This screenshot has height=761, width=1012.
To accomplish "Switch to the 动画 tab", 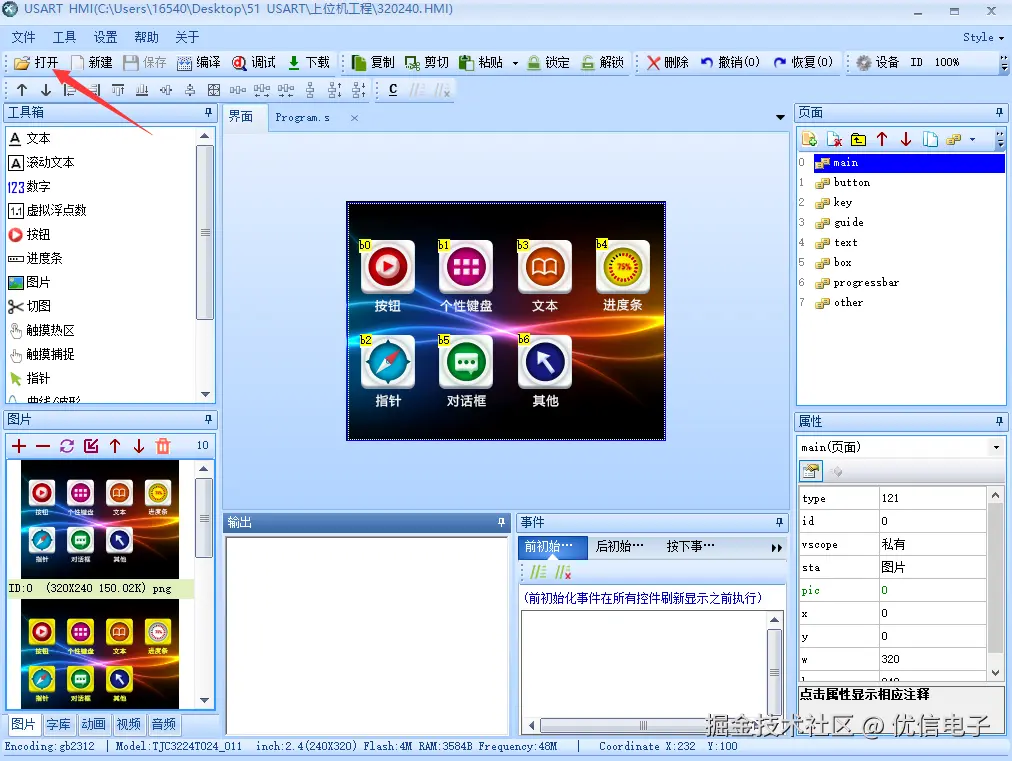I will point(93,724).
